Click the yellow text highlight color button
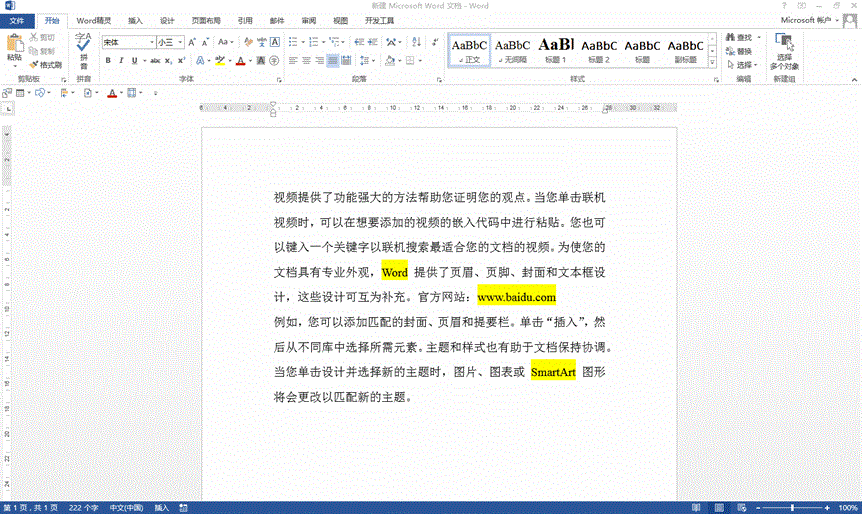Image resolution: width=862 pixels, height=514 pixels. click(x=219, y=61)
